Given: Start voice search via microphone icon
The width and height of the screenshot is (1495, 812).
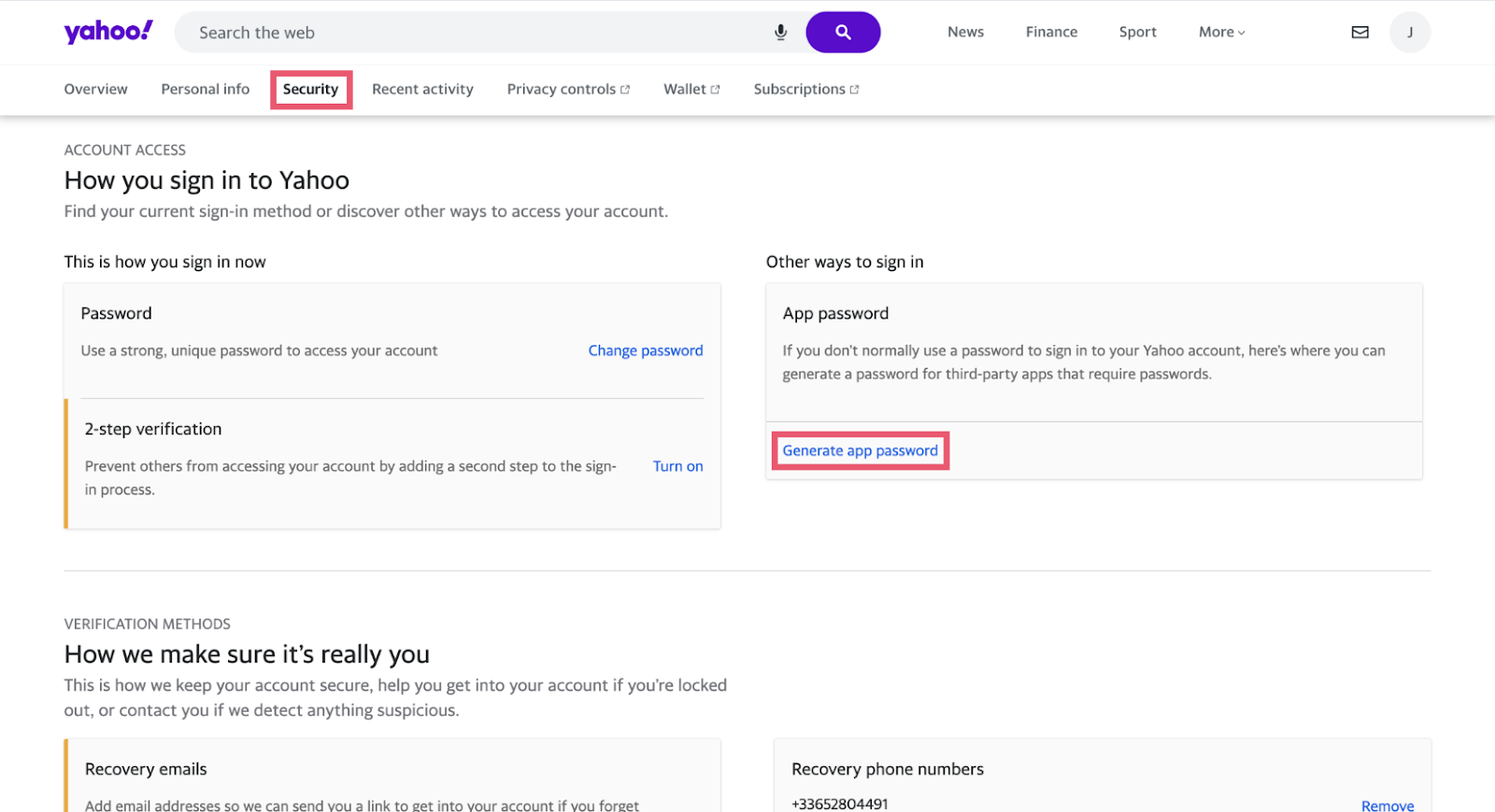Looking at the screenshot, I should (781, 33).
